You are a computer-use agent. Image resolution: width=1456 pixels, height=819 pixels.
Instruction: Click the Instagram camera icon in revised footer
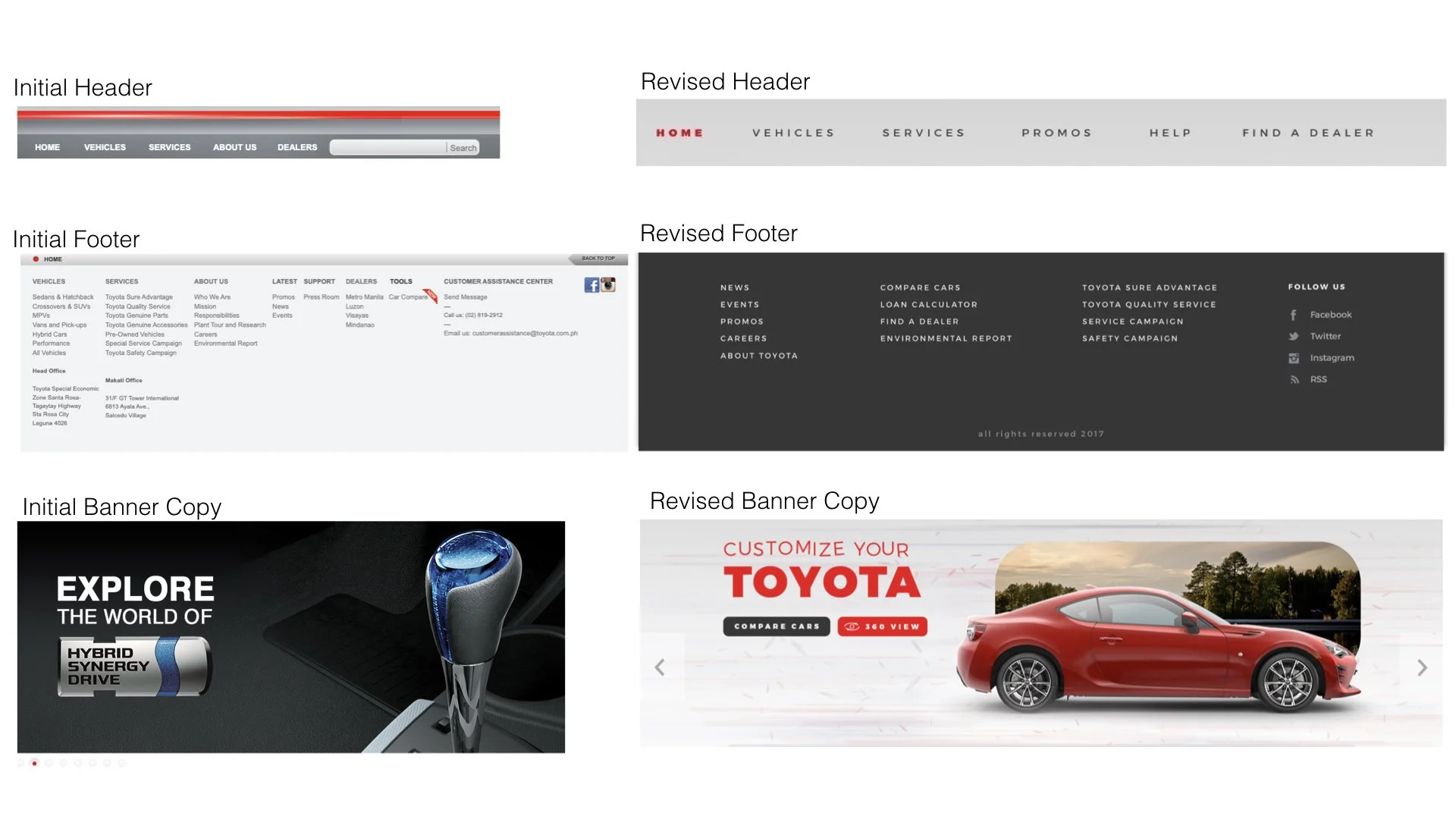(1294, 358)
